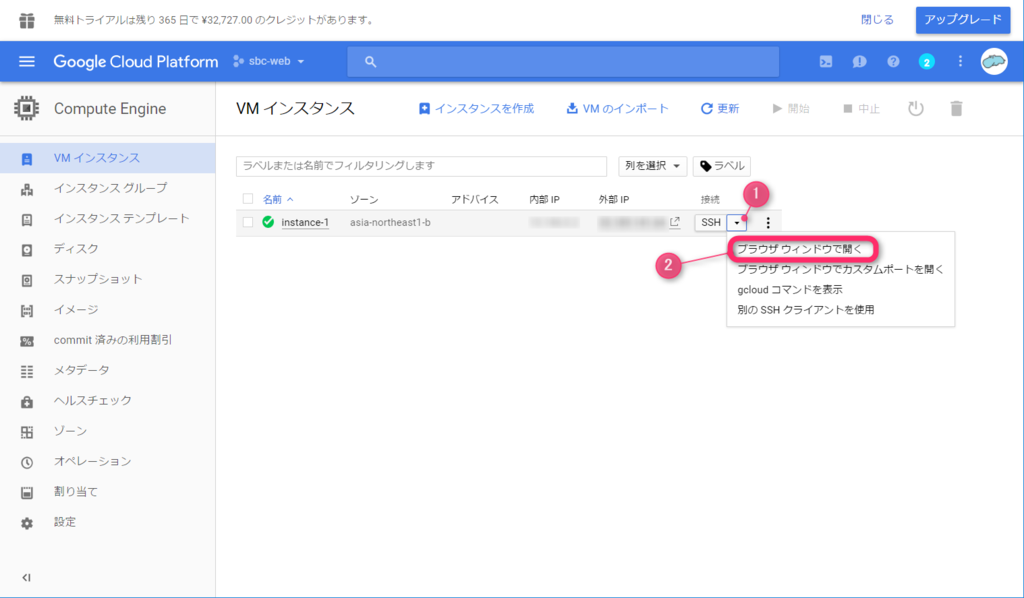The image size is (1024, 598).
Task: Click the reset power icon in the VM toolbar
Action: (915, 108)
